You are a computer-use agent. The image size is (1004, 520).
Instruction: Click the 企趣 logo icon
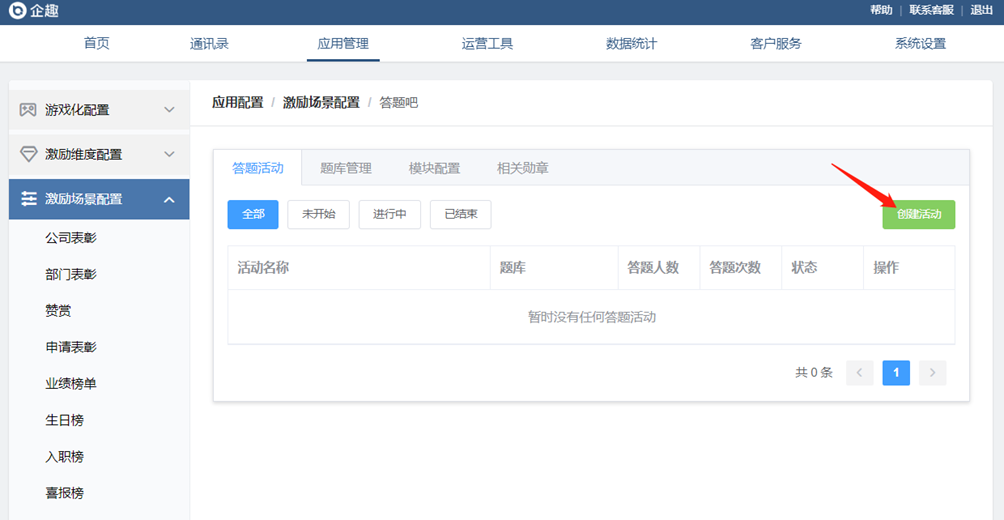15,12
